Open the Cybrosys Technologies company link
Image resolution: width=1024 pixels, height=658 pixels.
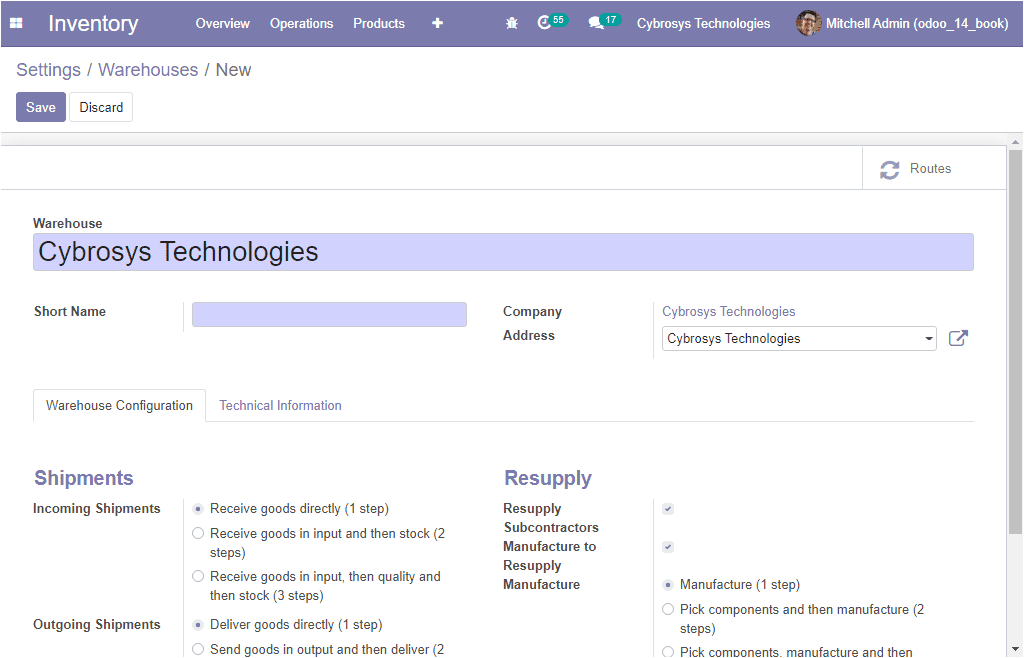pos(729,312)
